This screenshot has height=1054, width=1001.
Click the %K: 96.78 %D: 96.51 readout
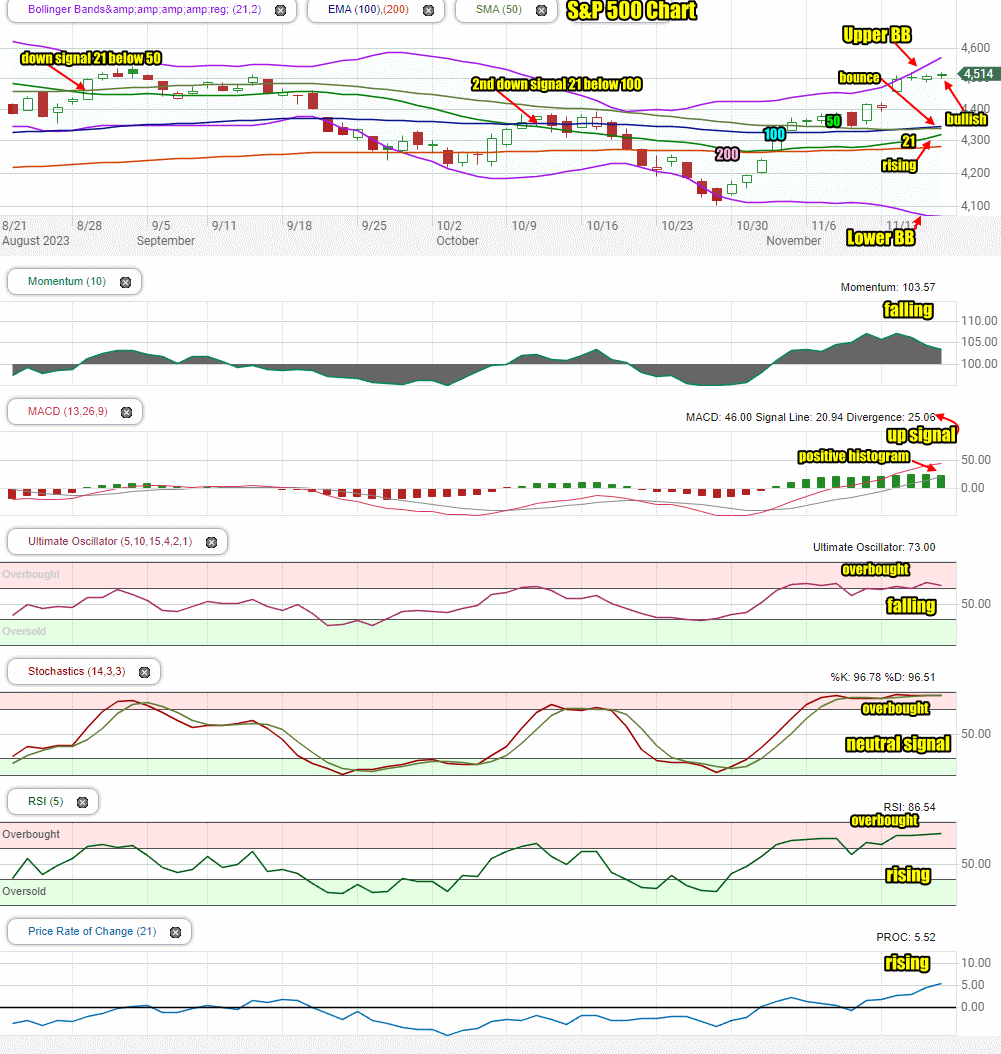pyautogui.click(x=883, y=677)
